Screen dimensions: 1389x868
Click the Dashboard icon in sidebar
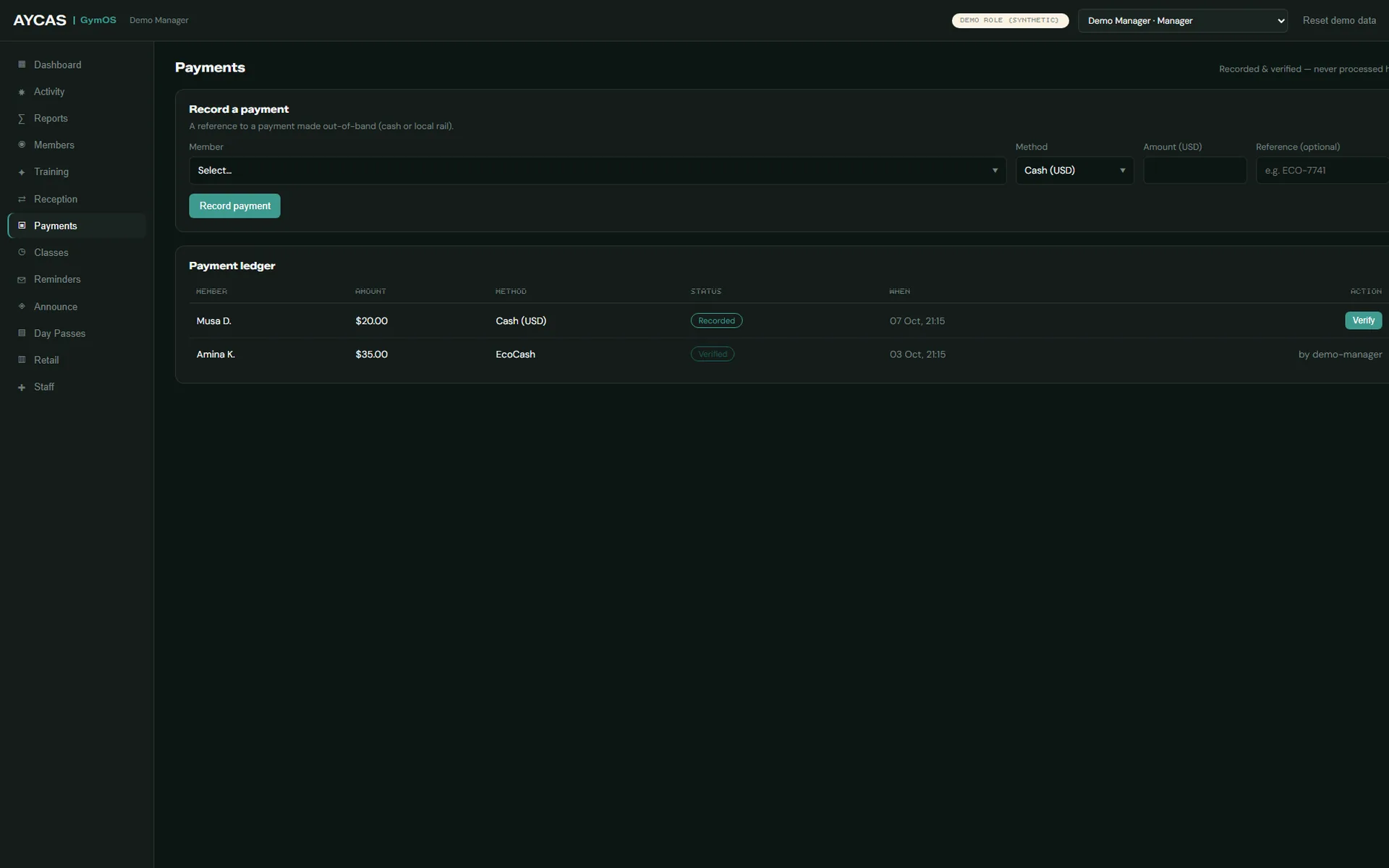pos(22,64)
